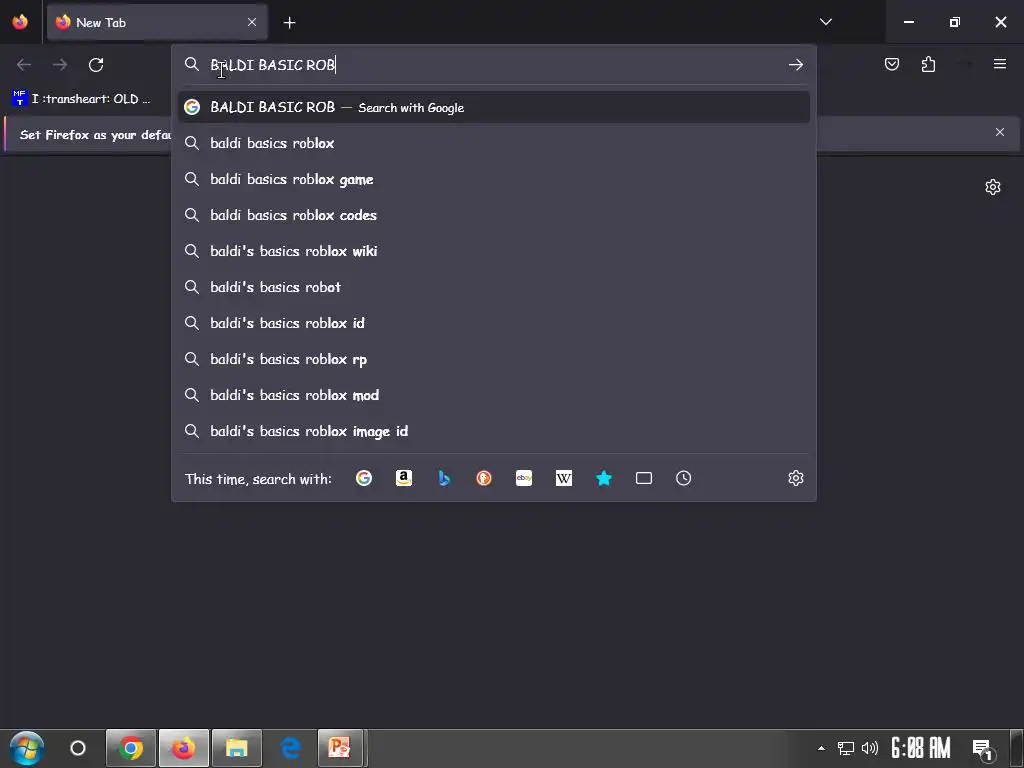Open search settings gear in dropdown
Image resolution: width=1024 pixels, height=768 pixels.
click(795, 478)
